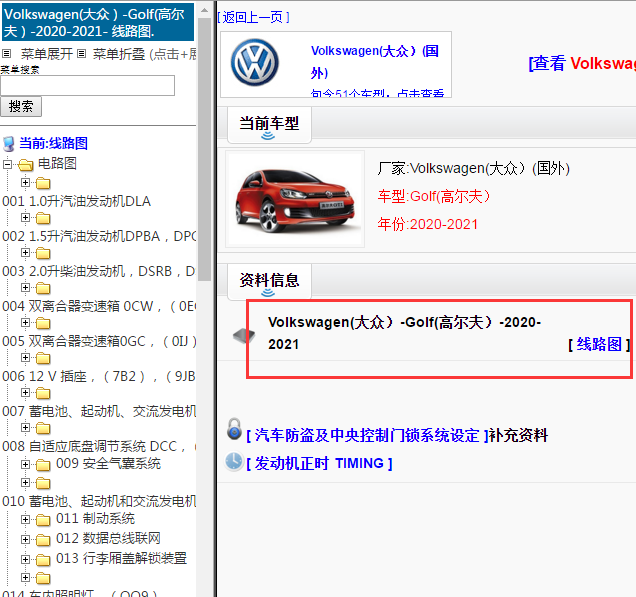Click folder icon above 007 蓄电池、起动机
Image resolution: width=636 pixels, height=597 pixels.
tap(43, 393)
